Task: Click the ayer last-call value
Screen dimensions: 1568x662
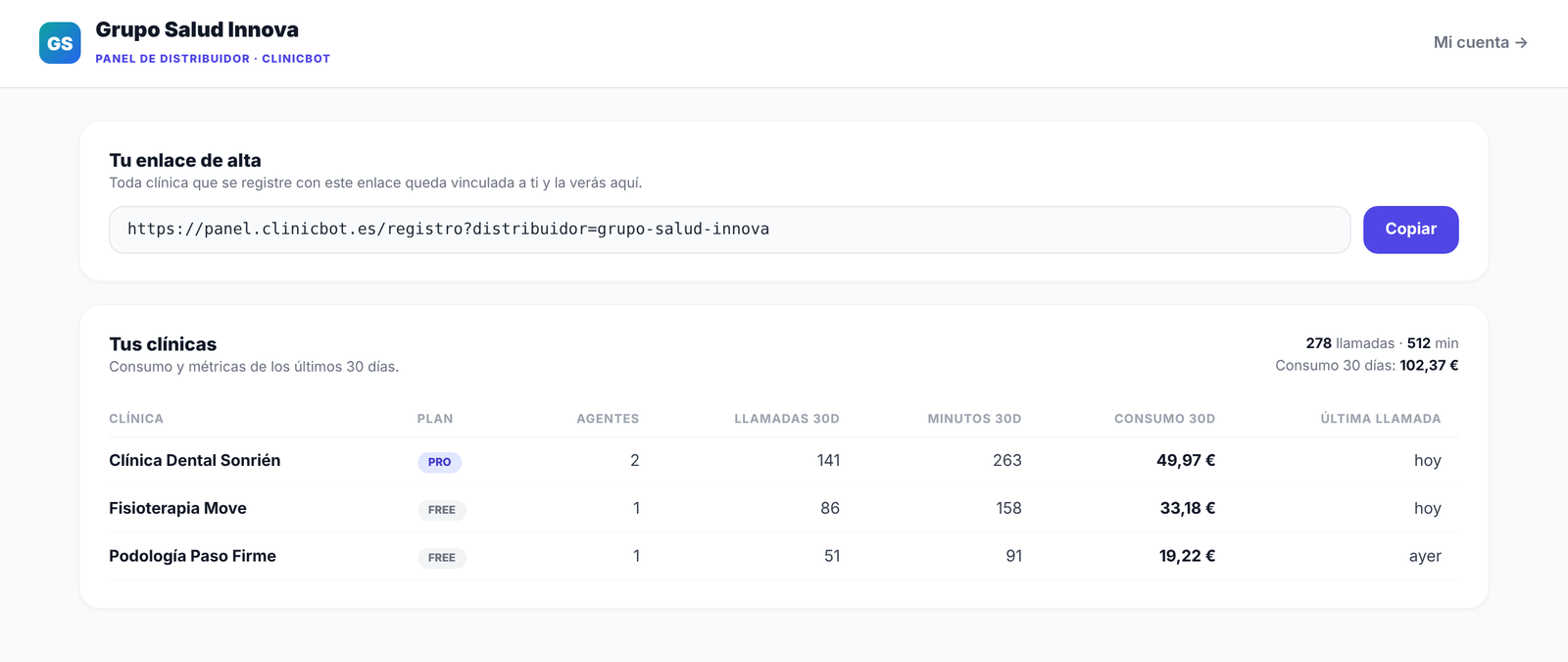Action: (x=1425, y=557)
